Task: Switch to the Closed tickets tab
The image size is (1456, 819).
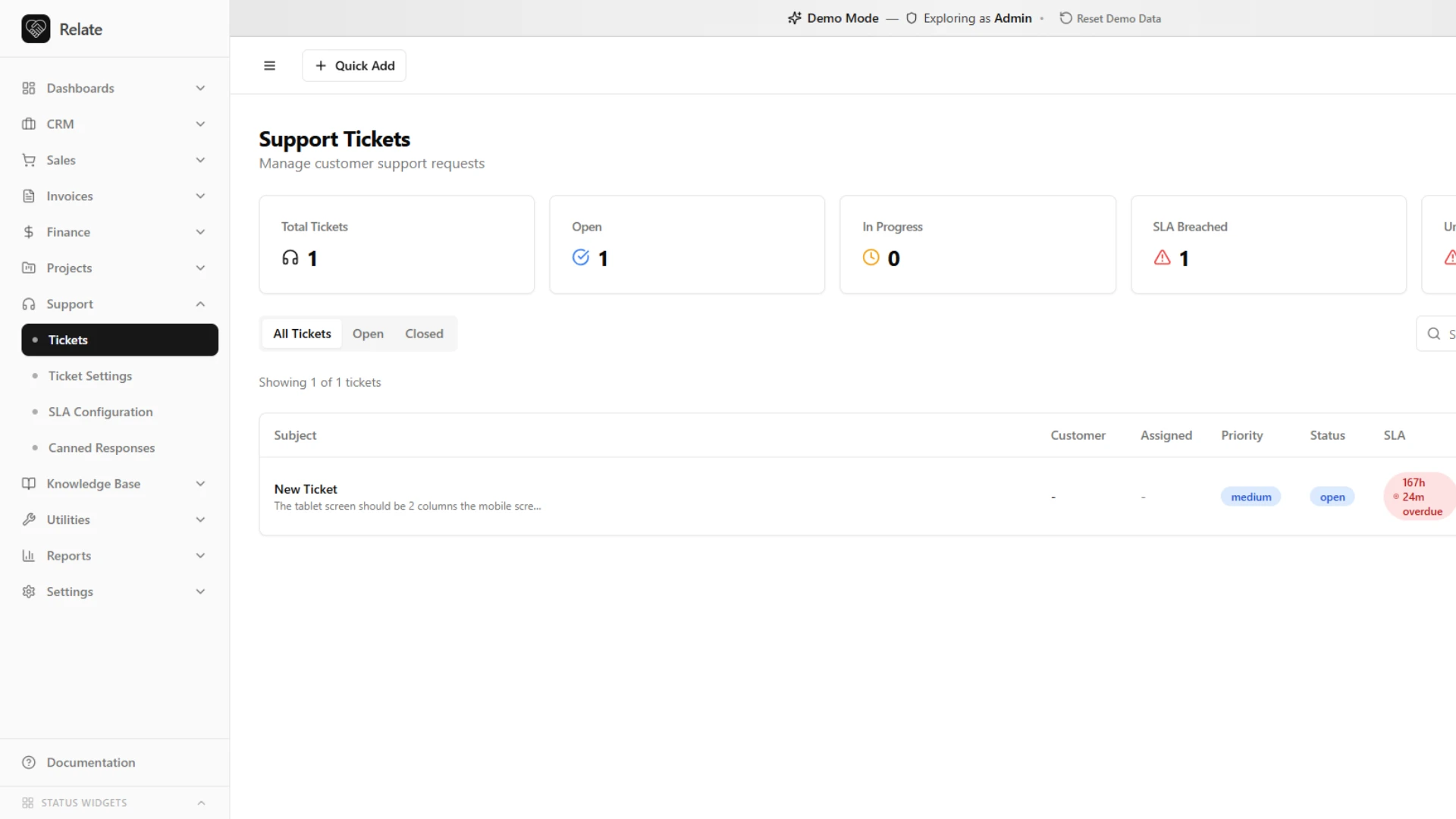Action: (x=424, y=334)
